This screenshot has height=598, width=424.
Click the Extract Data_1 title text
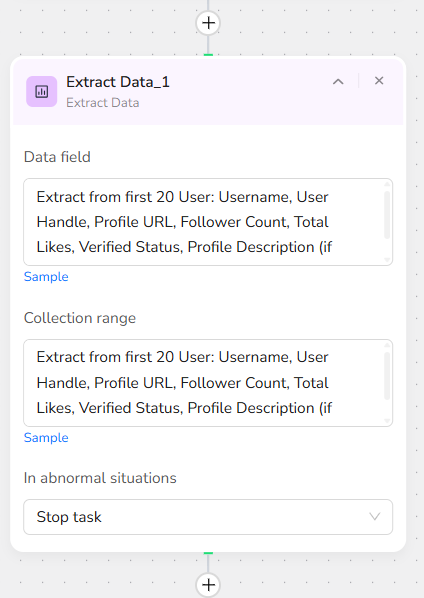[118, 82]
